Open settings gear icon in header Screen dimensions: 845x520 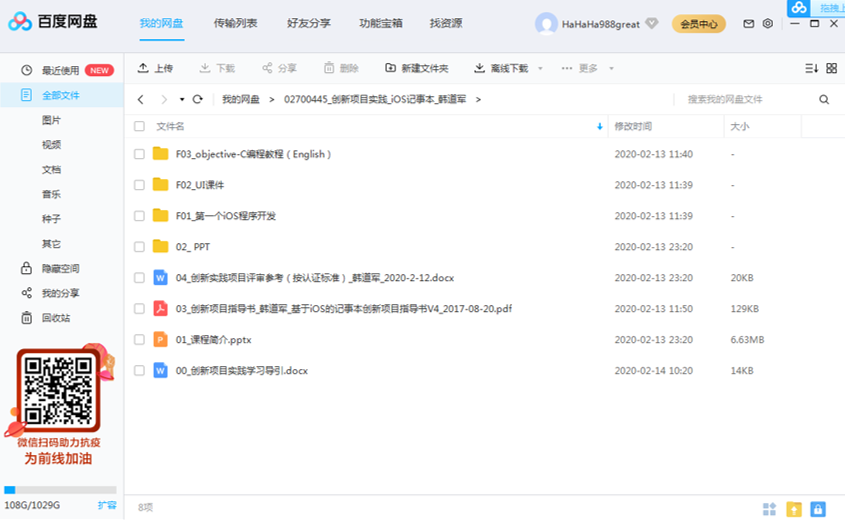point(768,24)
